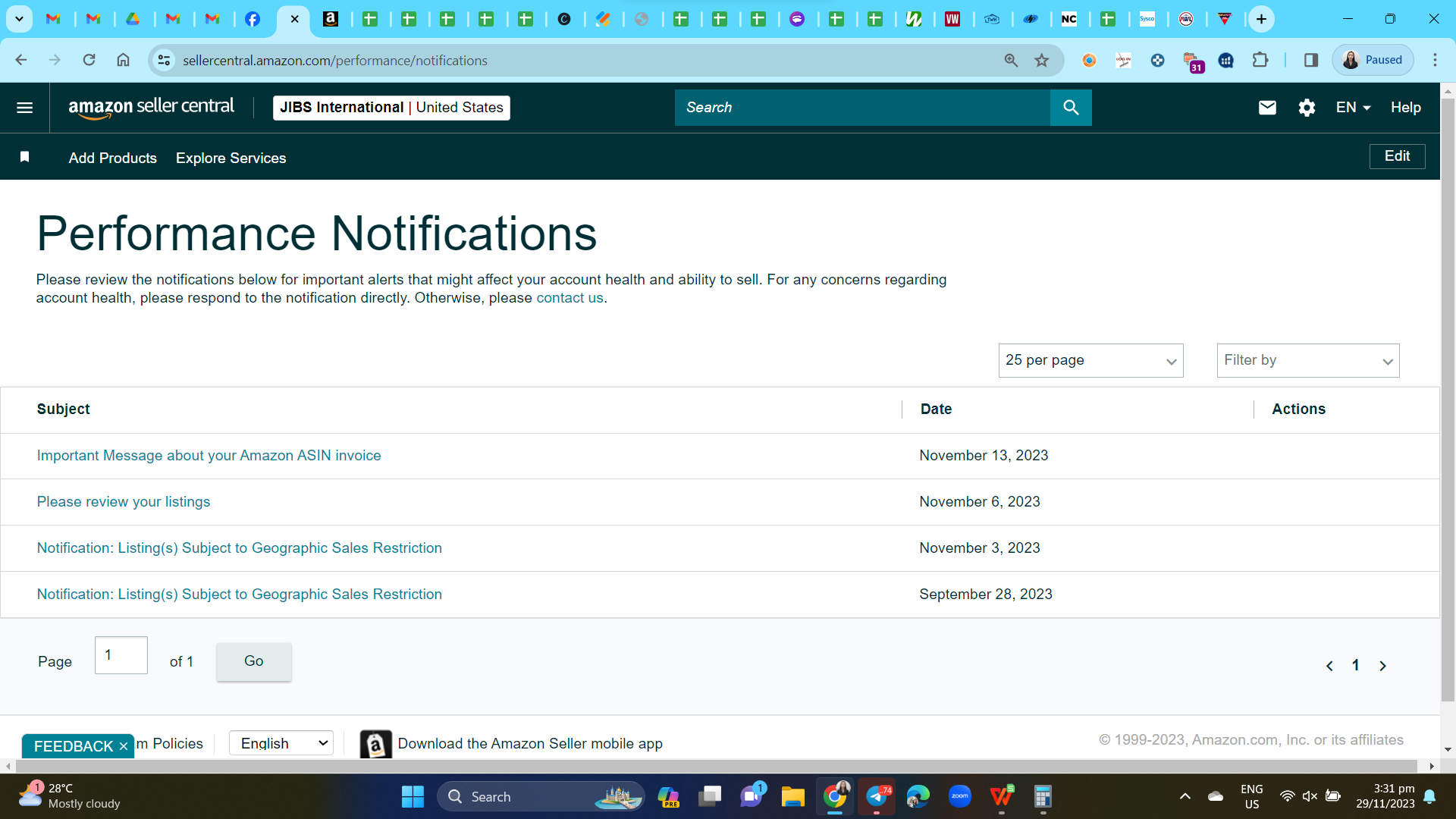1456x819 pixels.
Task: Open the browser zoom magnifier icon
Action: click(x=1011, y=60)
